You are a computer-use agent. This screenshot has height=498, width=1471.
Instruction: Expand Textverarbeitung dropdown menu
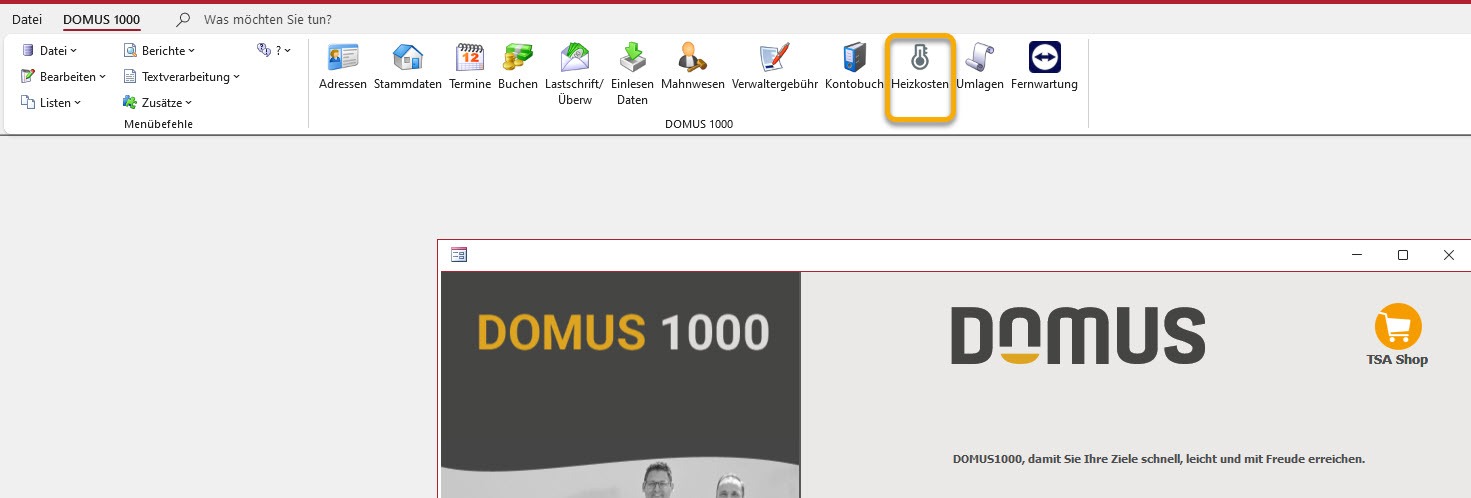click(181, 76)
